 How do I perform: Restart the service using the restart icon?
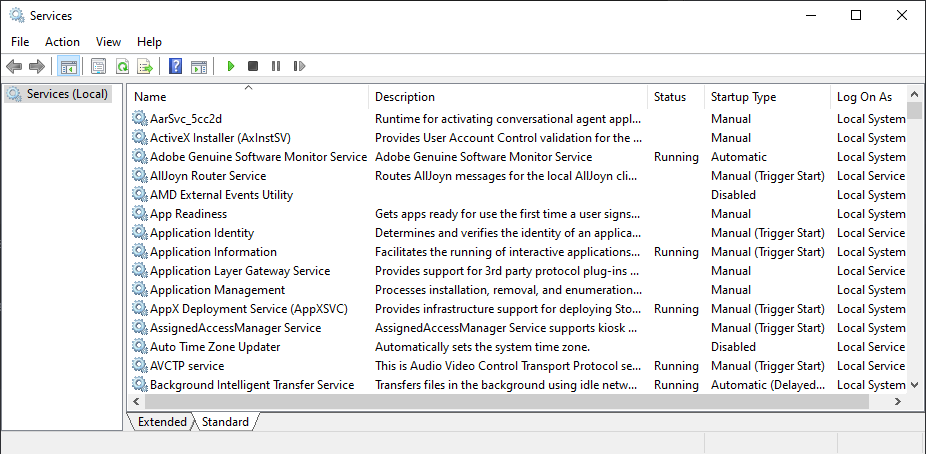[x=299, y=66]
